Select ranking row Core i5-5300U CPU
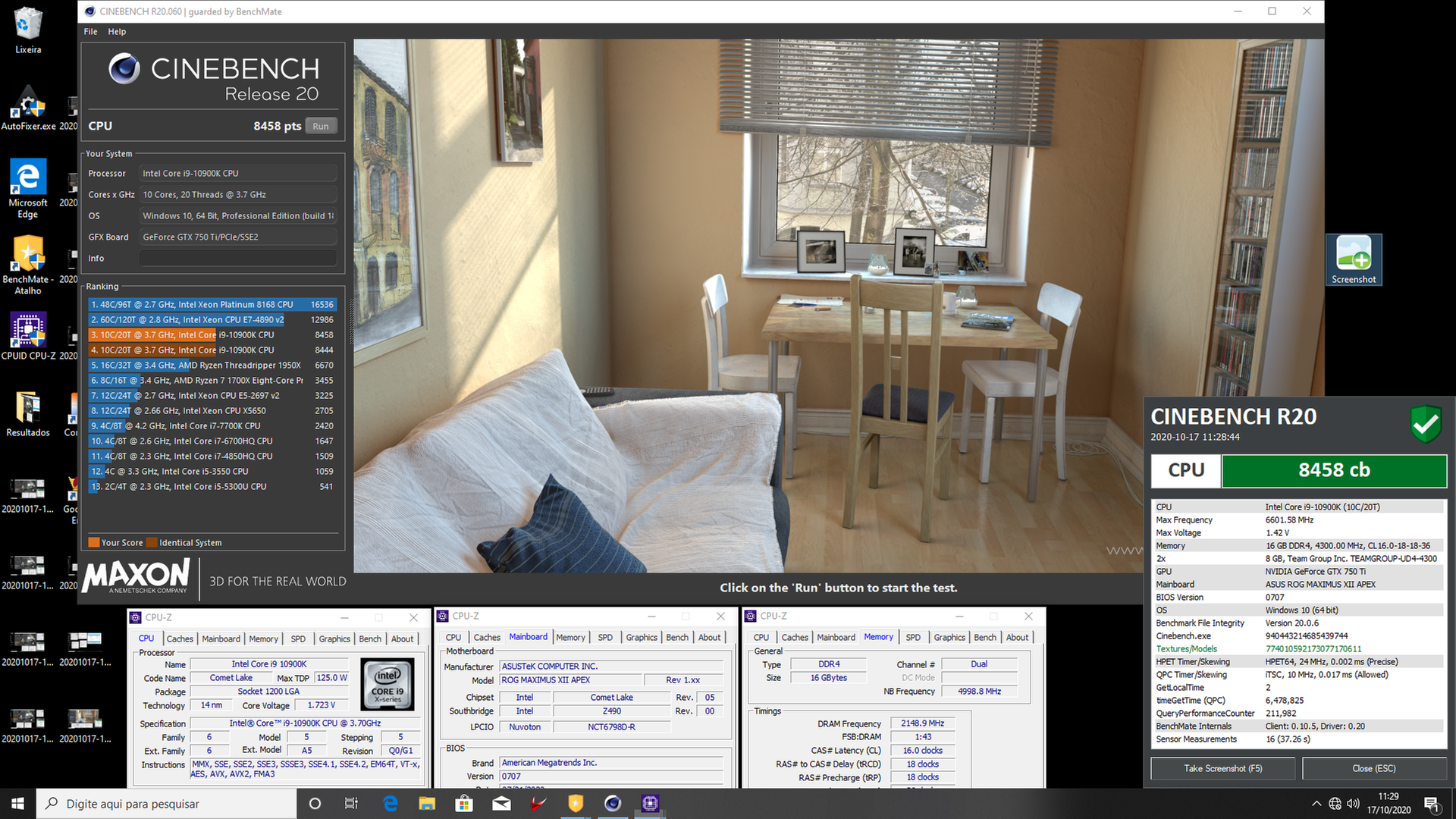1456x819 pixels. tap(212, 486)
